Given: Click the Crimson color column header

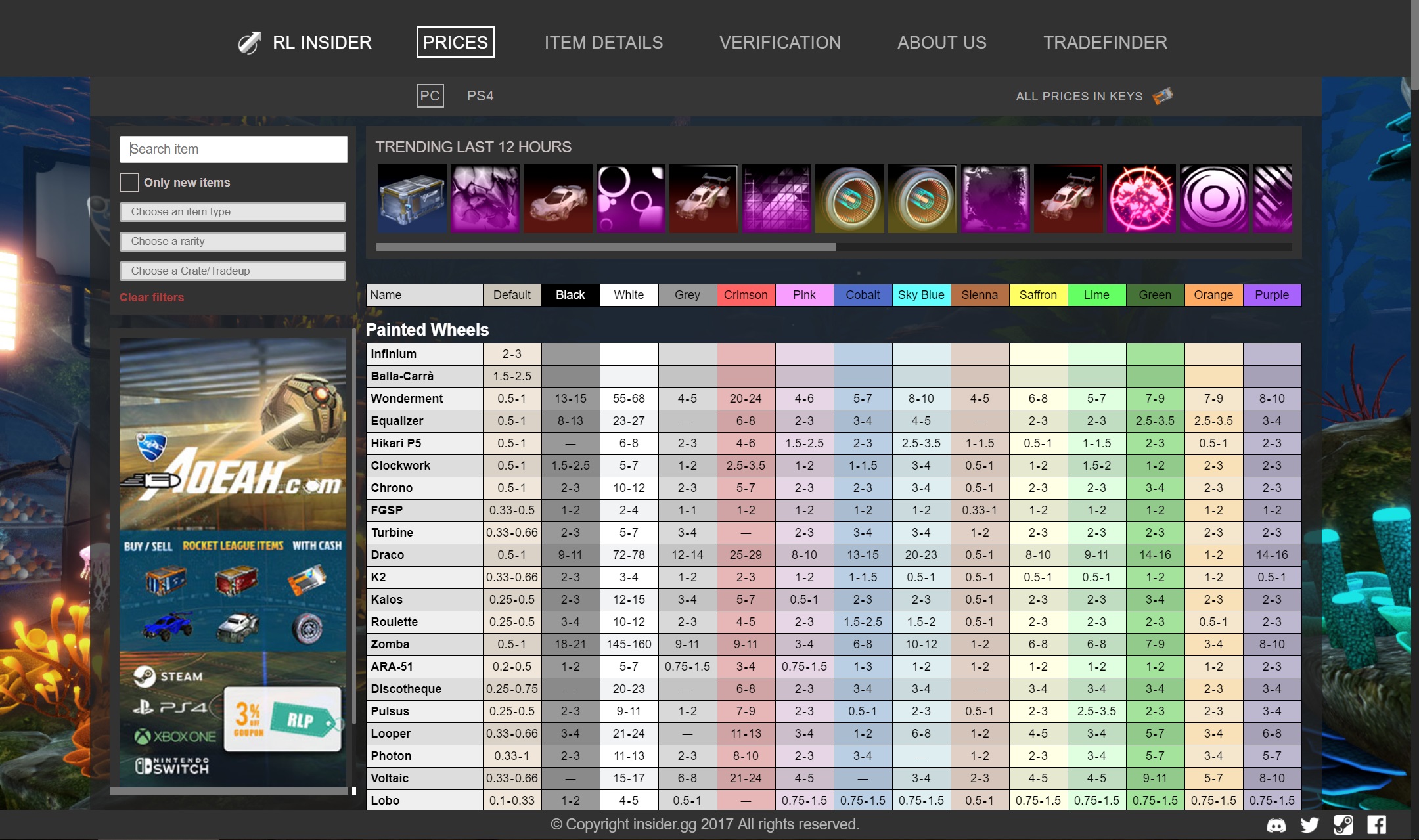Looking at the screenshot, I should (x=746, y=295).
